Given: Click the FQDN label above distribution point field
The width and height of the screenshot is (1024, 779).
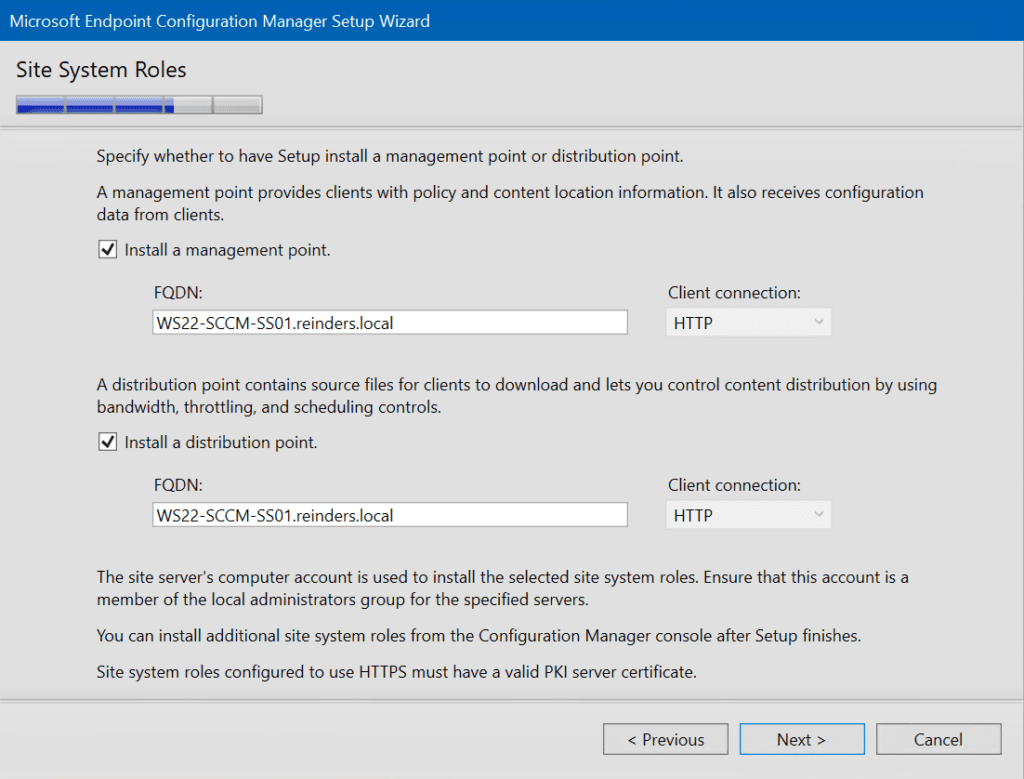Looking at the screenshot, I should coord(178,485).
